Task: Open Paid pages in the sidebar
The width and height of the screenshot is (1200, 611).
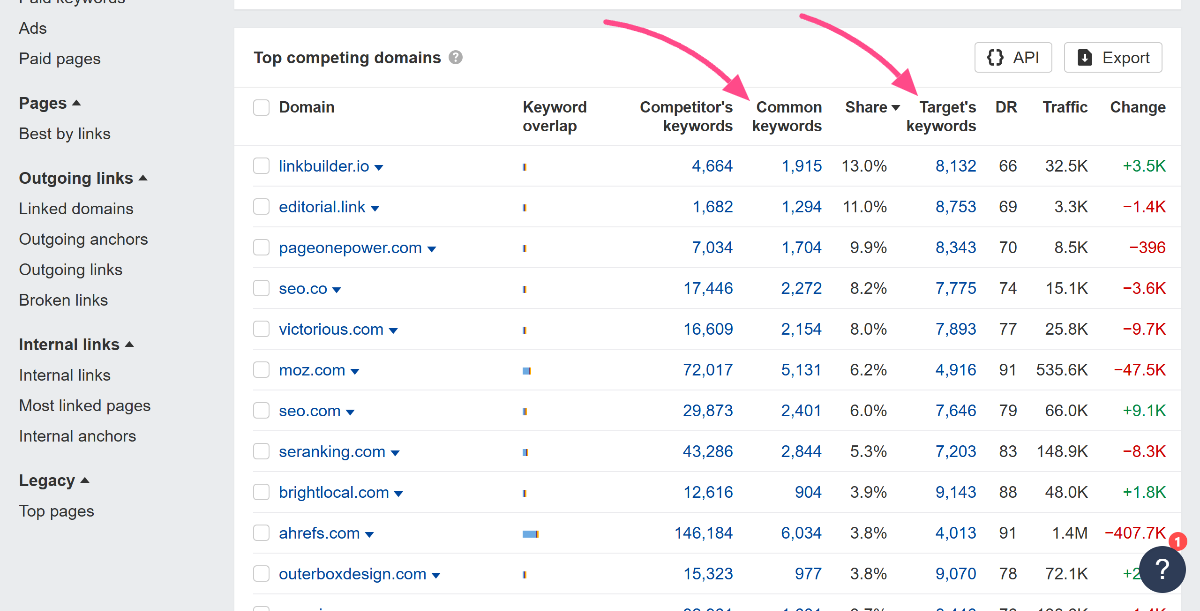Action: pos(60,59)
